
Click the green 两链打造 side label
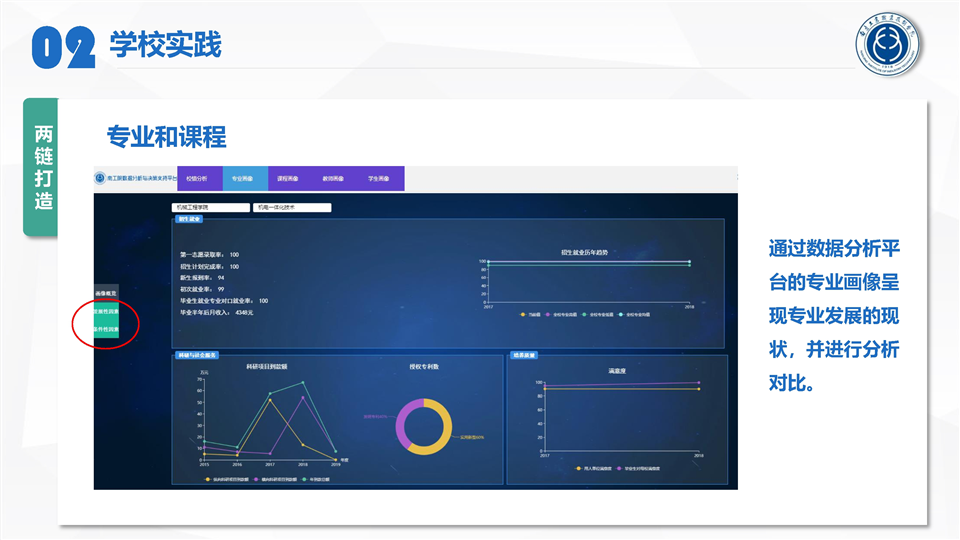click(x=41, y=167)
